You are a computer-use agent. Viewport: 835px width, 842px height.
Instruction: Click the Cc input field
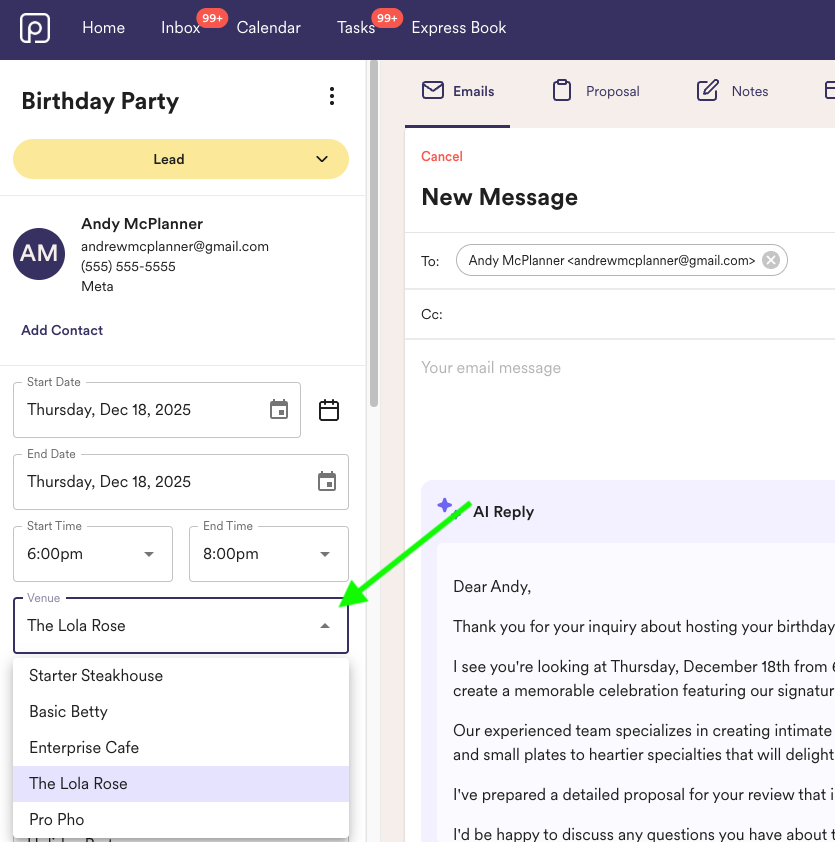click(x=600, y=314)
